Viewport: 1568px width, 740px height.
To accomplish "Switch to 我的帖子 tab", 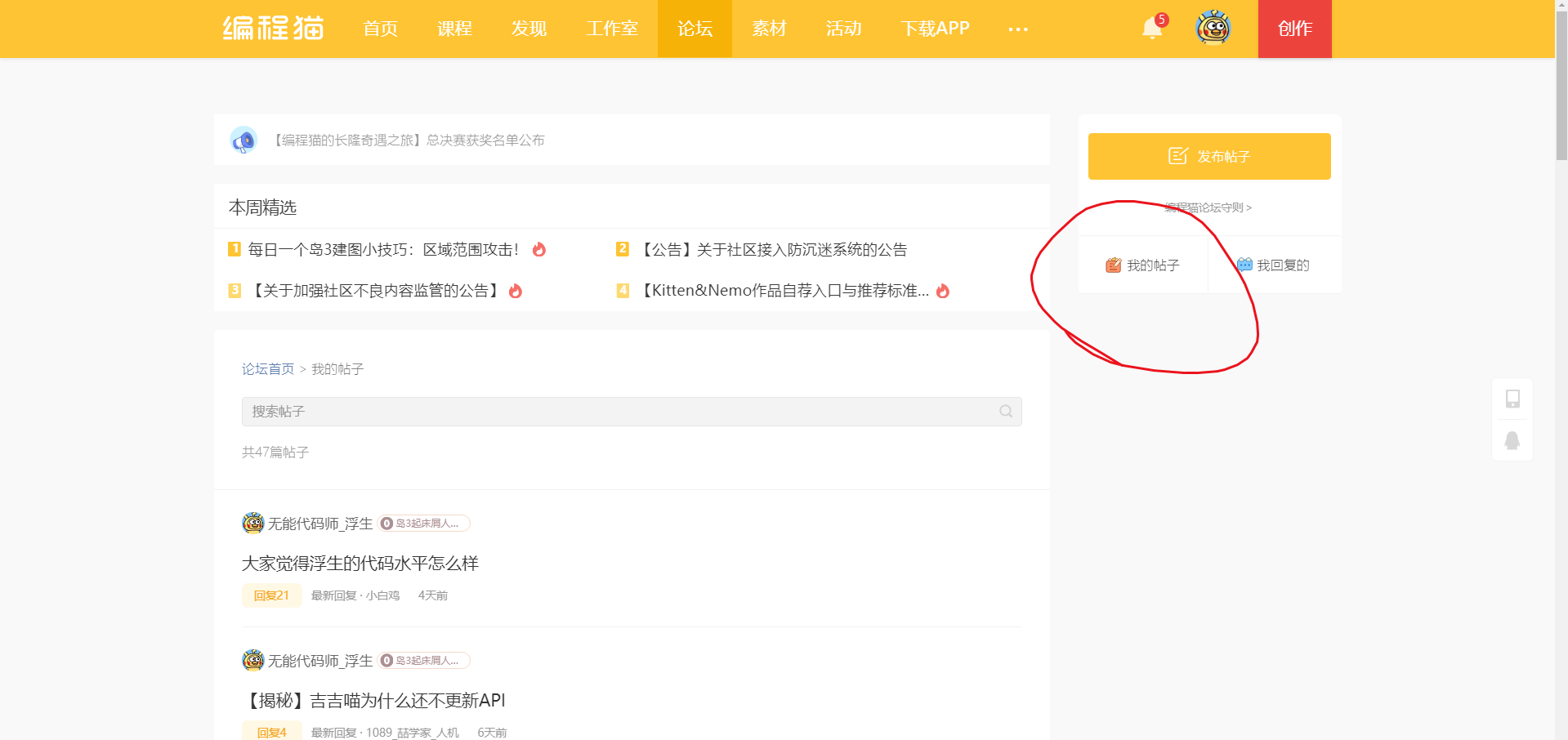I will click(x=1143, y=265).
